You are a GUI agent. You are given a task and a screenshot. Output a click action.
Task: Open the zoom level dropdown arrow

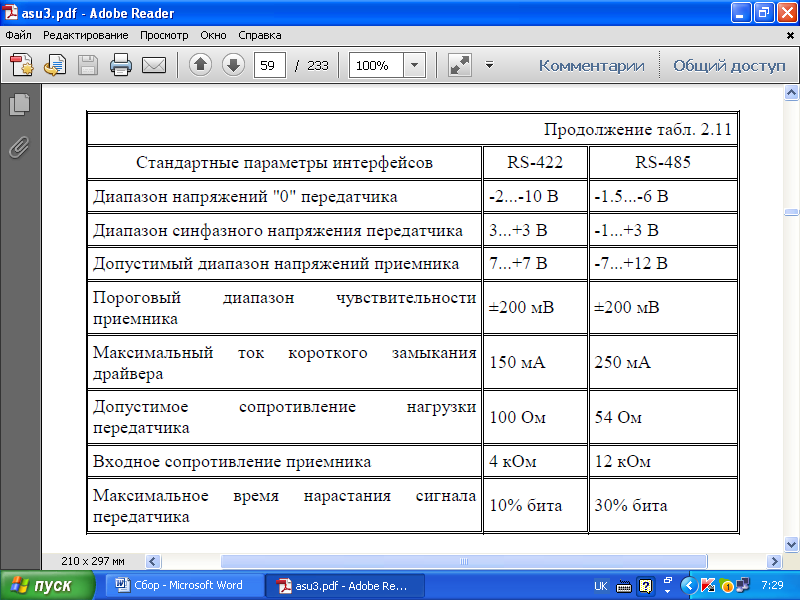(414, 65)
